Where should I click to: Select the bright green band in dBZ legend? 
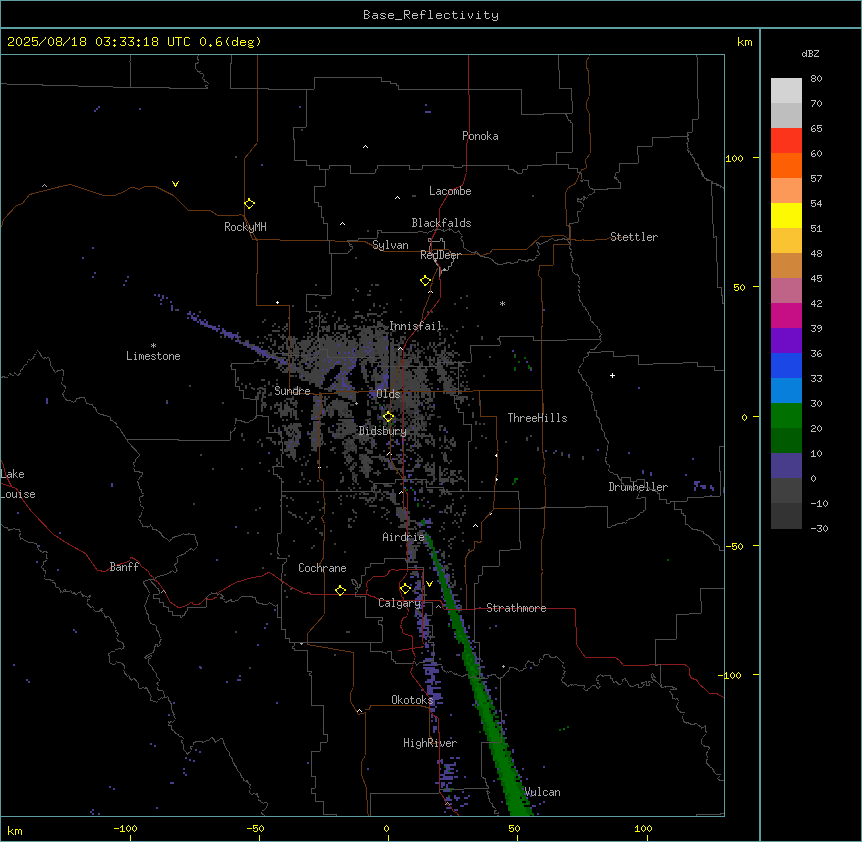[x=786, y=416]
